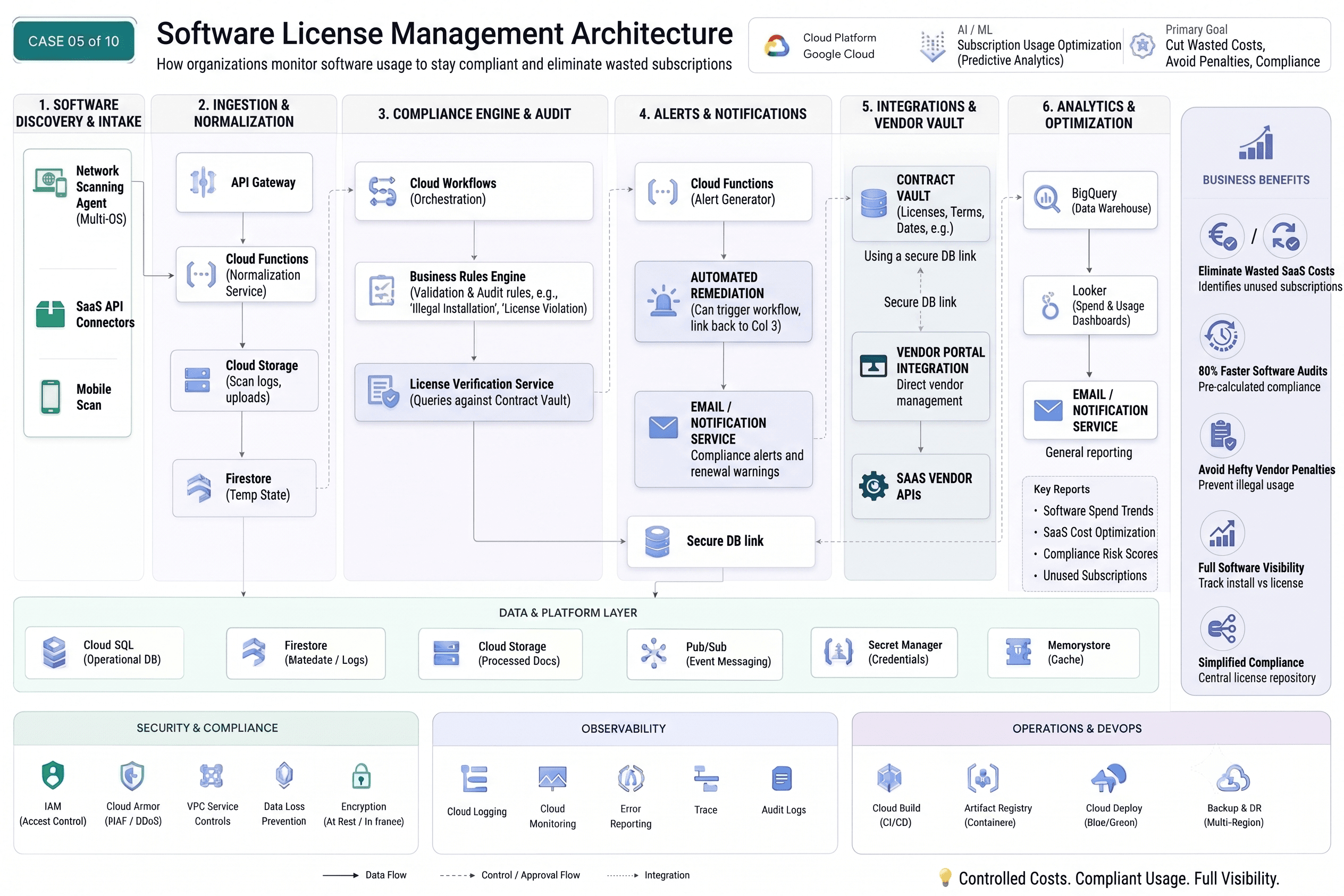
Task: Select the General reporting notification service box
Action: (1090, 410)
